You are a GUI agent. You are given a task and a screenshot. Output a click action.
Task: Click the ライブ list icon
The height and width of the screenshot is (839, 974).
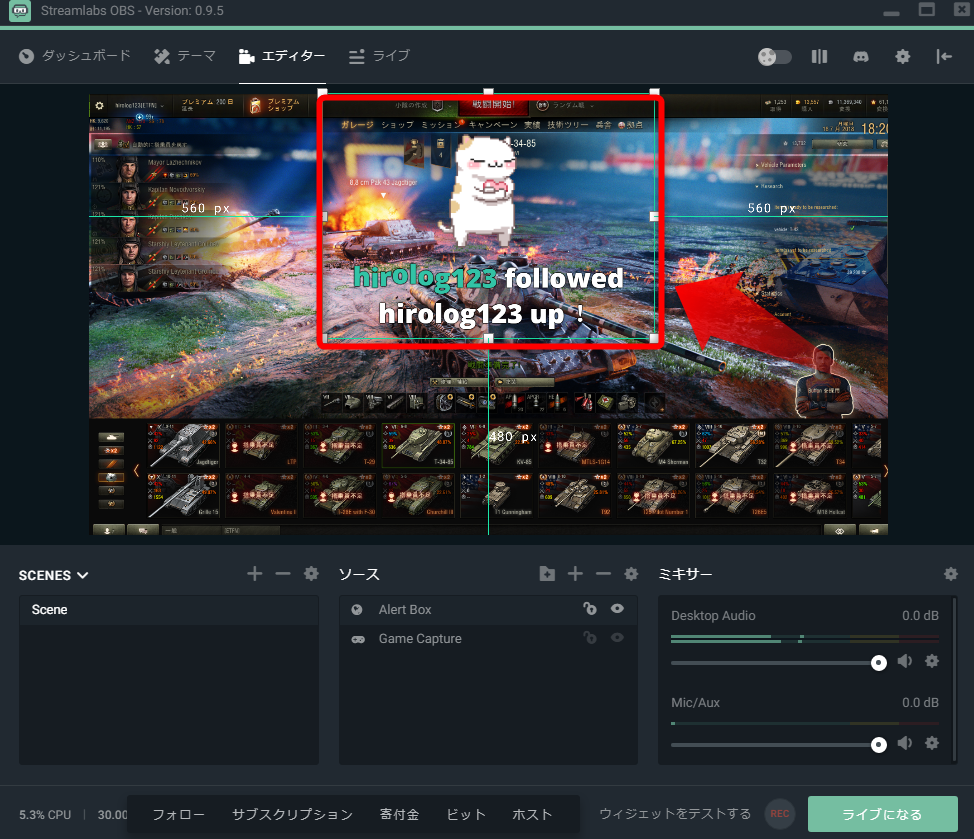[357, 57]
